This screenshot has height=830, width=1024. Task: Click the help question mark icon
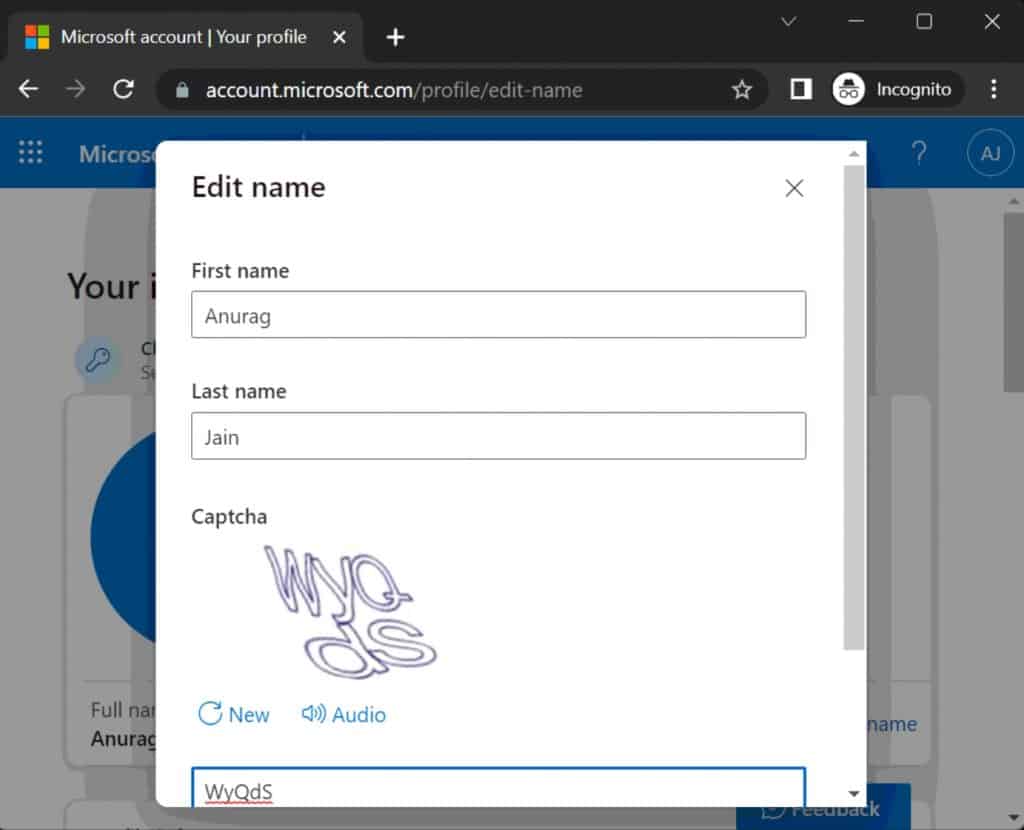pos(918,153)
